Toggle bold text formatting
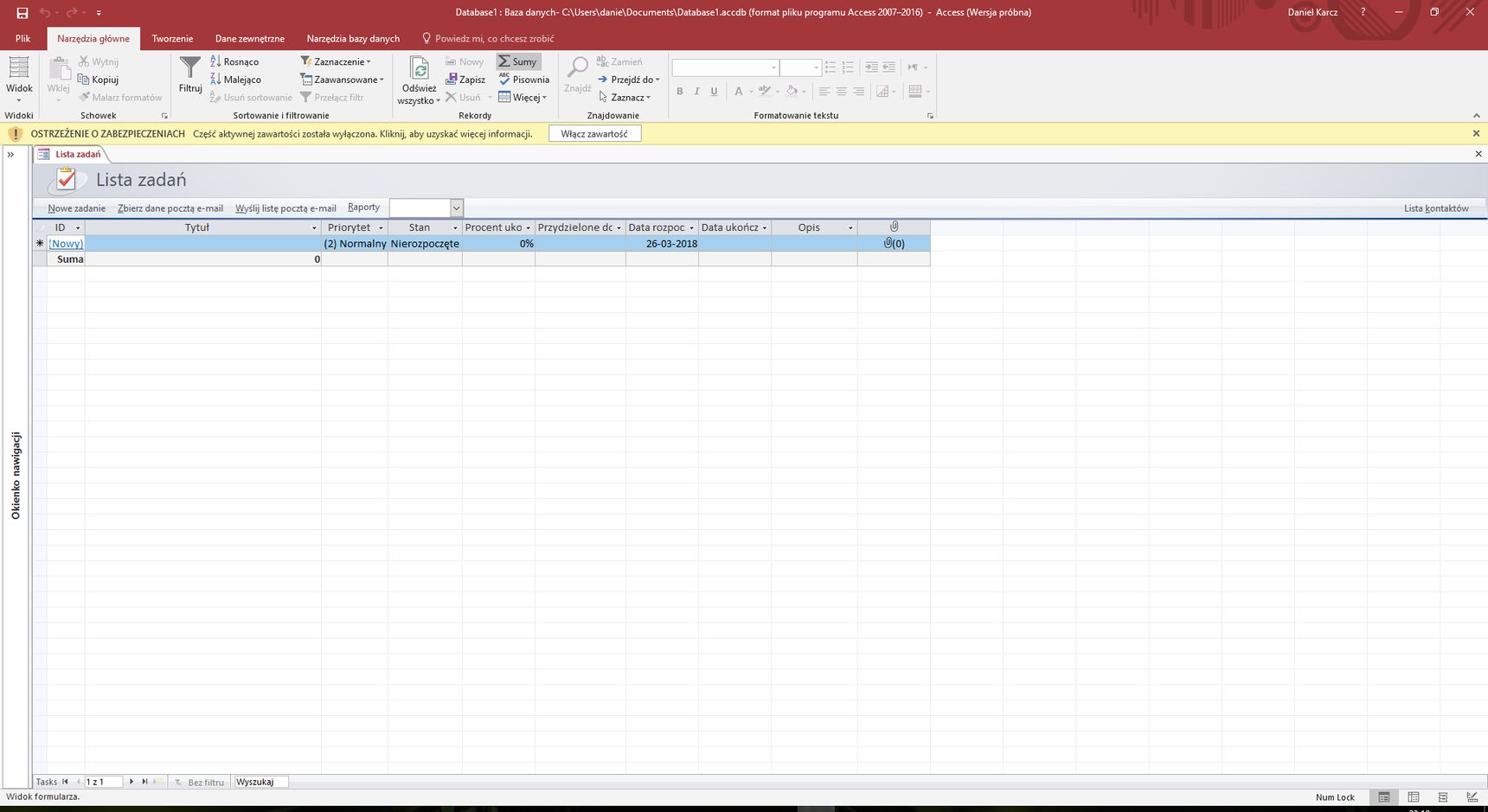 point(680,91)
